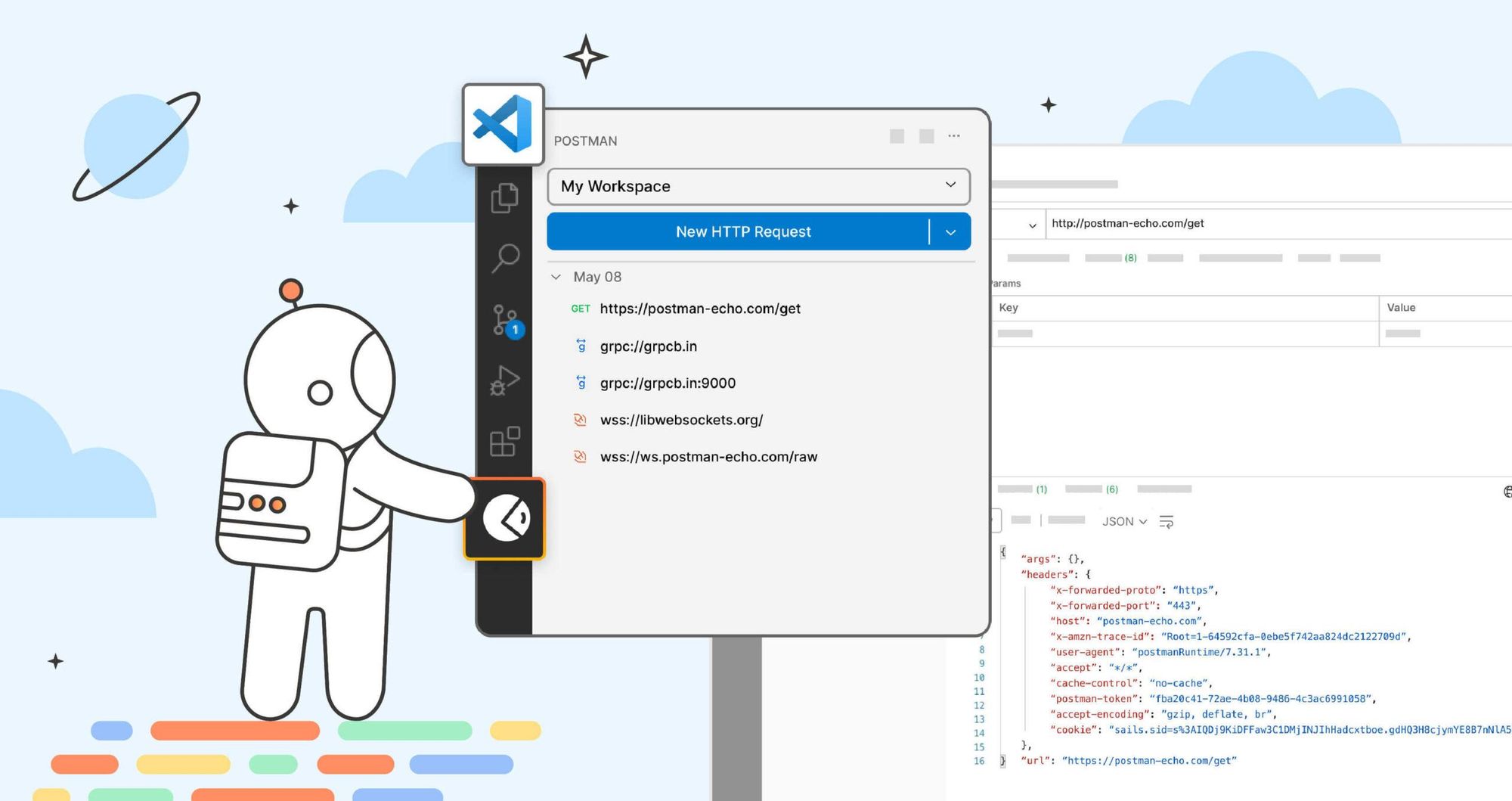Click the WebSocket icon for libwebsockets.org
Image resolution: width=1512 pixels, height=801 pixels.
(579, 420)
